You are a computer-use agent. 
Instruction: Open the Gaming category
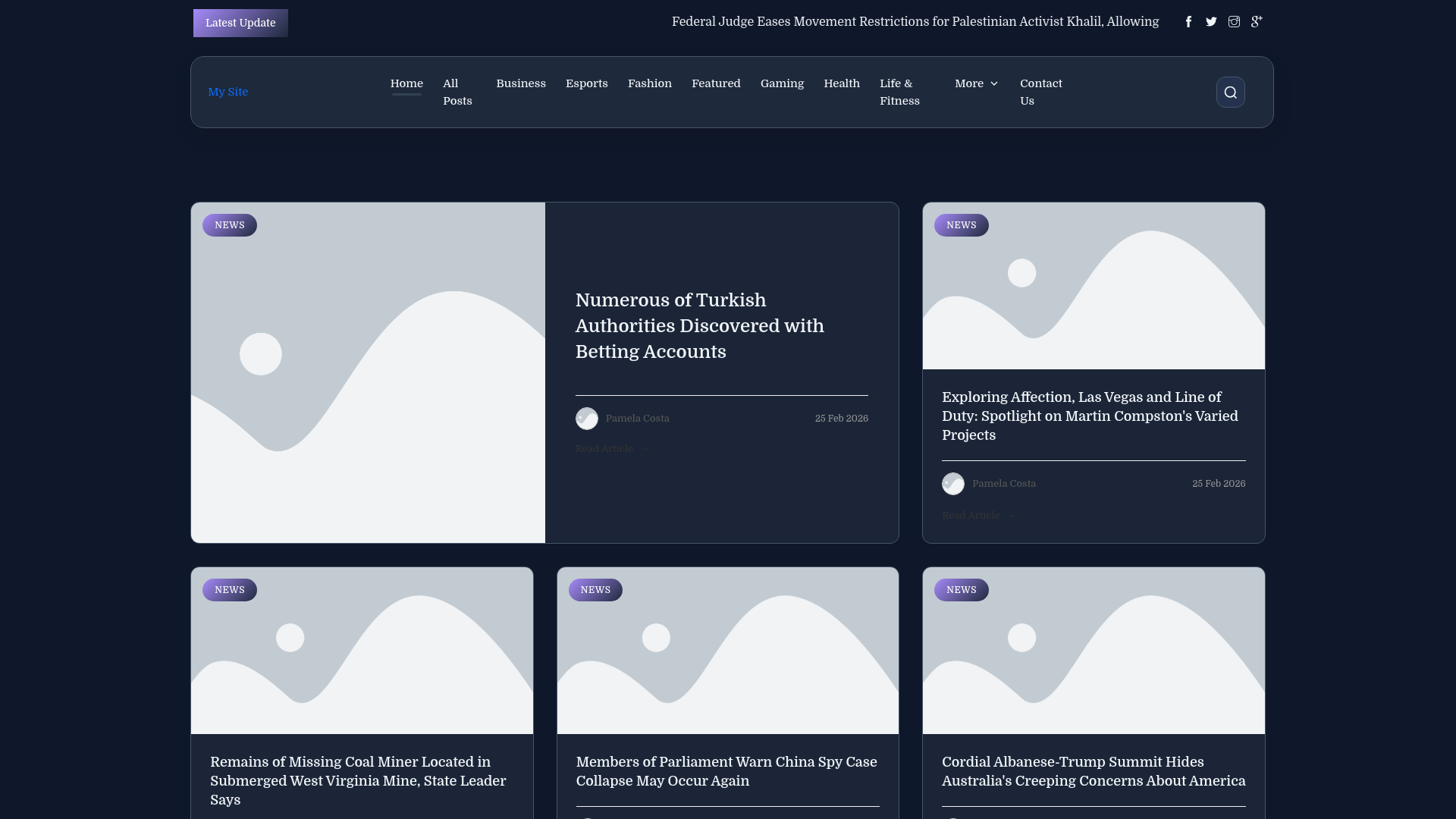782,83
